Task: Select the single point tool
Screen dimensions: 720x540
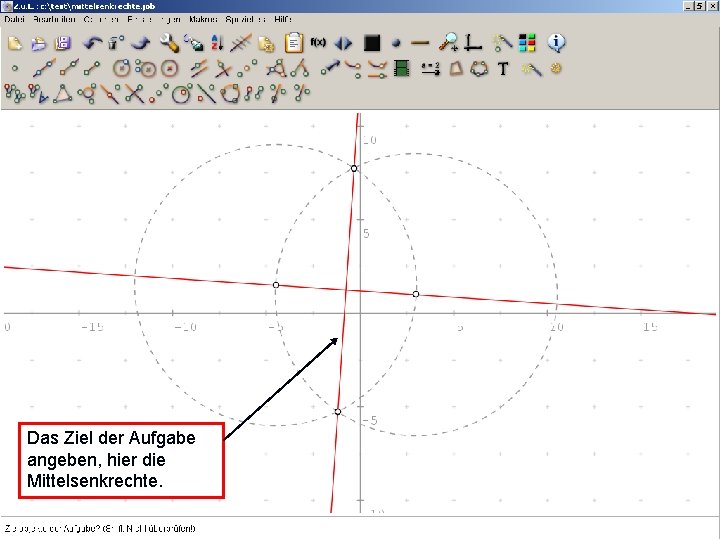Action: click(x=15, y=68)
